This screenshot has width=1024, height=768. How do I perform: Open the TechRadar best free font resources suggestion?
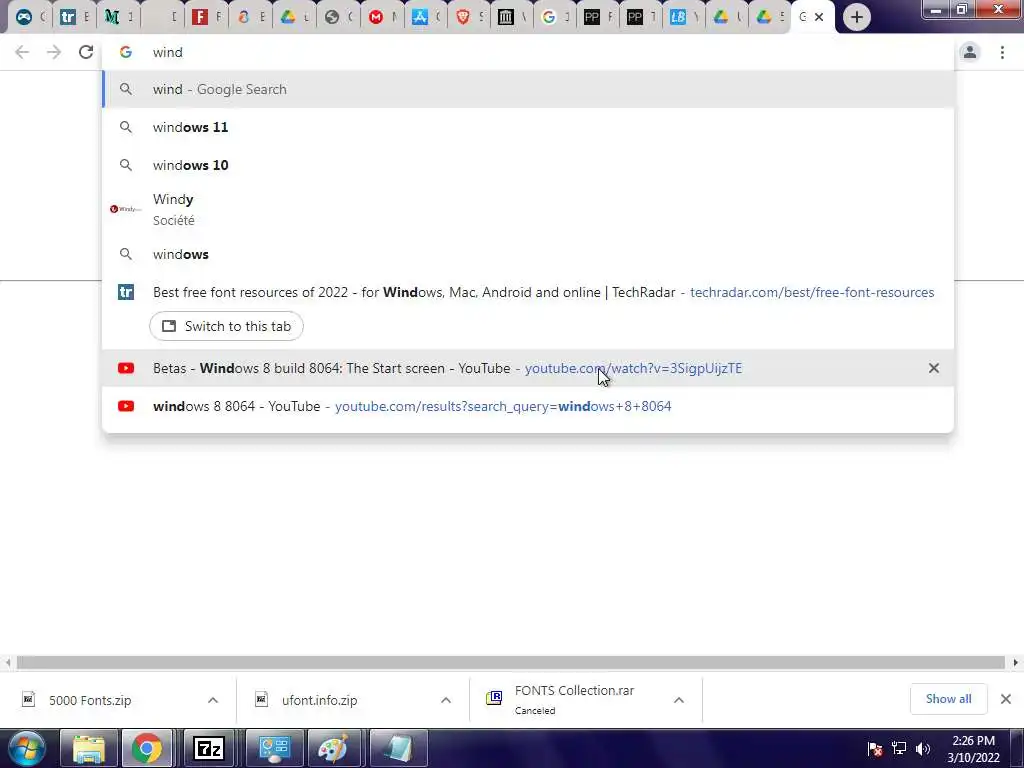coord(528,292)
